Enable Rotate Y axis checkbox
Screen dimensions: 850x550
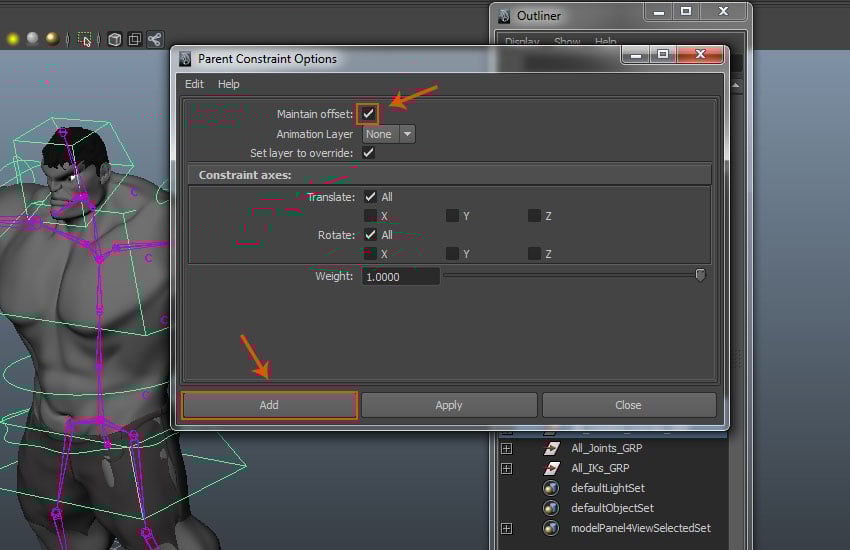pos(452,254)
